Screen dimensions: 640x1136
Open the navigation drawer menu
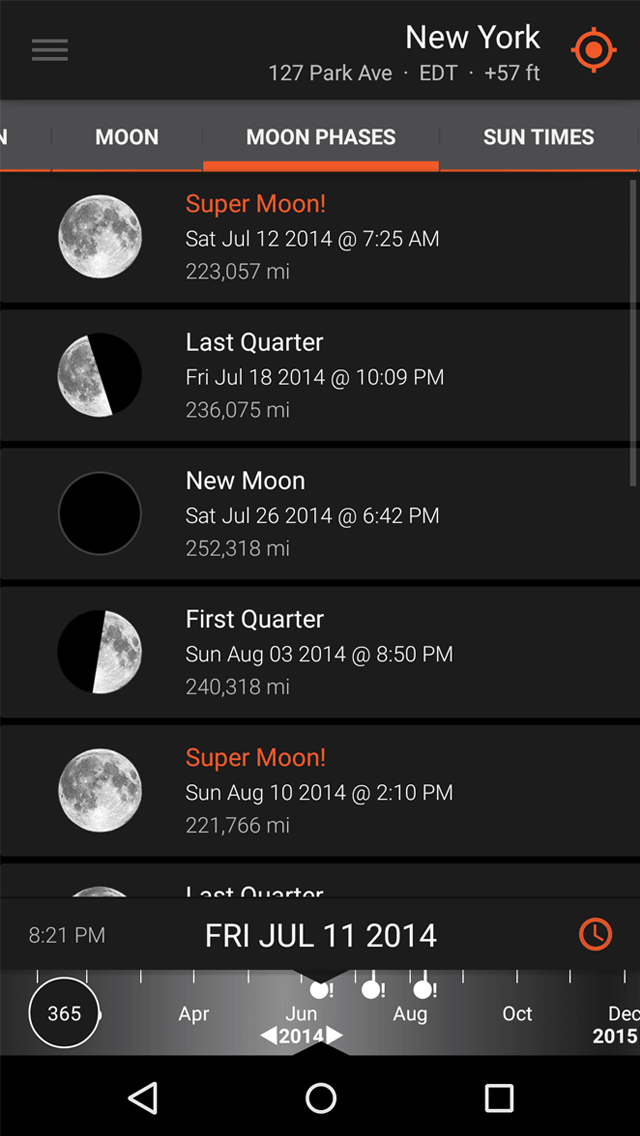pos(49,50)
